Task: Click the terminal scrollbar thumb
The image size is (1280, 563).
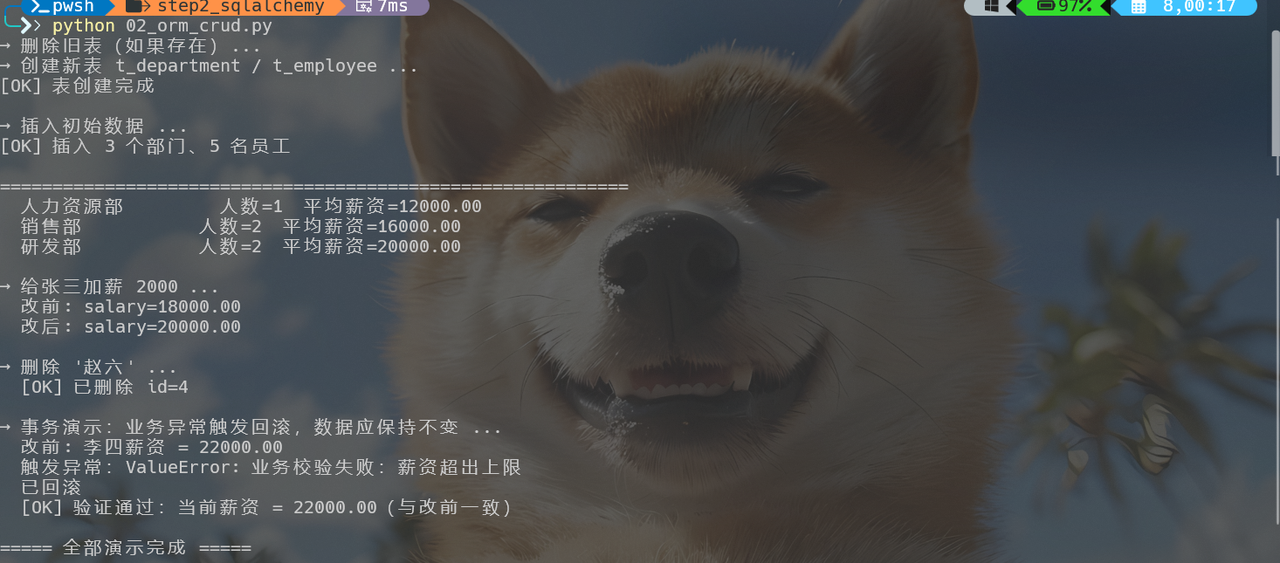Action: click(x=1275, y=92)
